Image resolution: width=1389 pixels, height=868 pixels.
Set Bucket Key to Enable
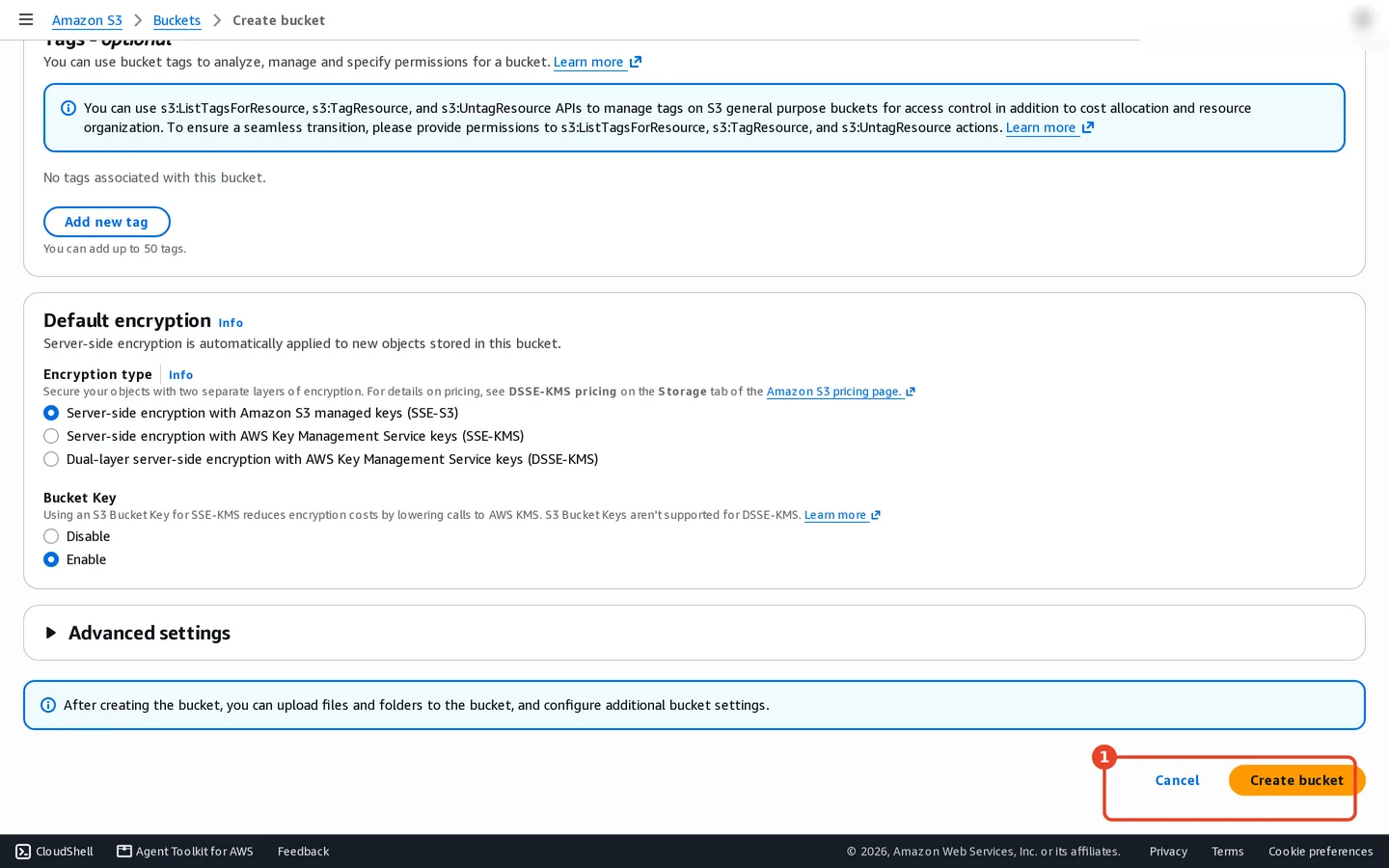(51, 559)
